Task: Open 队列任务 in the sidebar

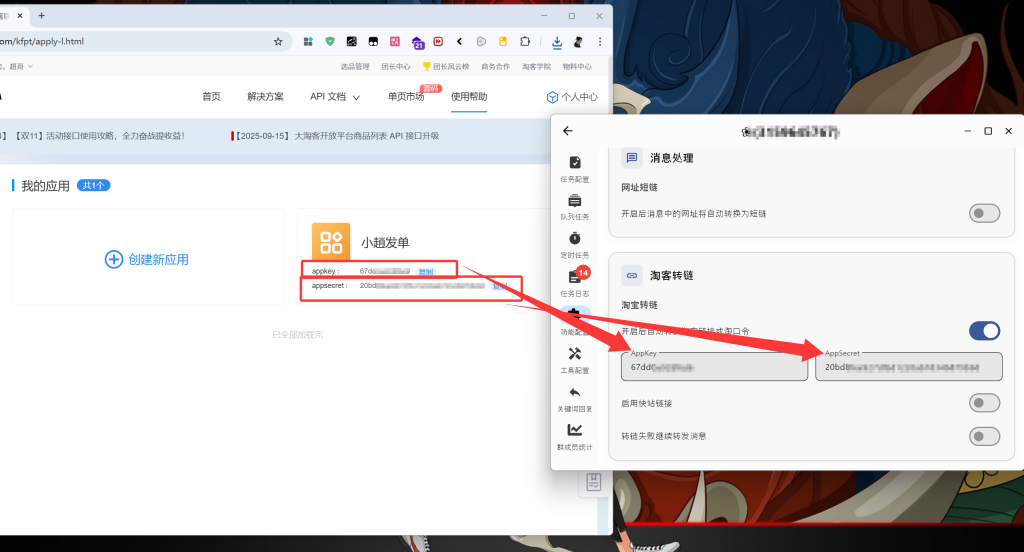Action: (x=575, y=206)
